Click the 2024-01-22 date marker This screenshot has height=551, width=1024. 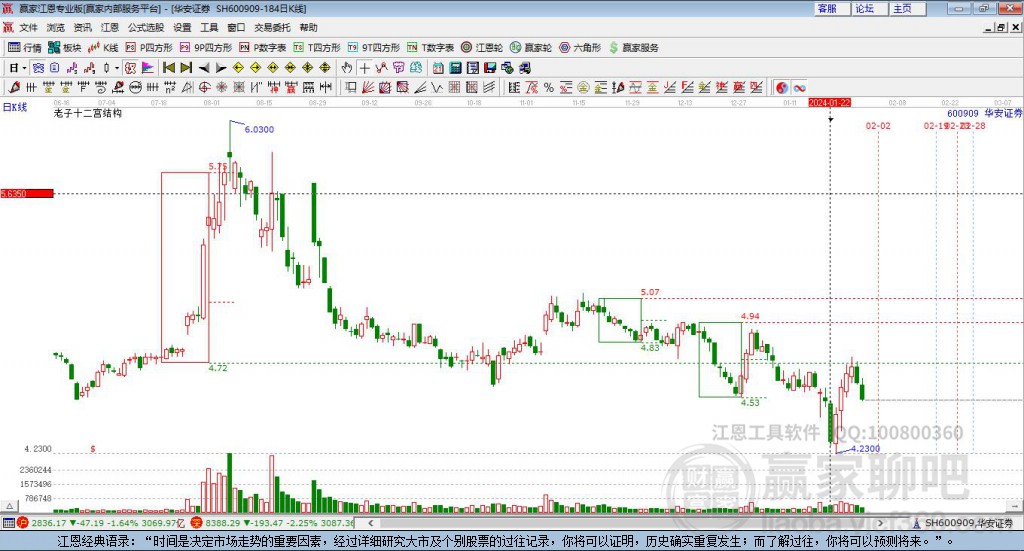point(829,102)
